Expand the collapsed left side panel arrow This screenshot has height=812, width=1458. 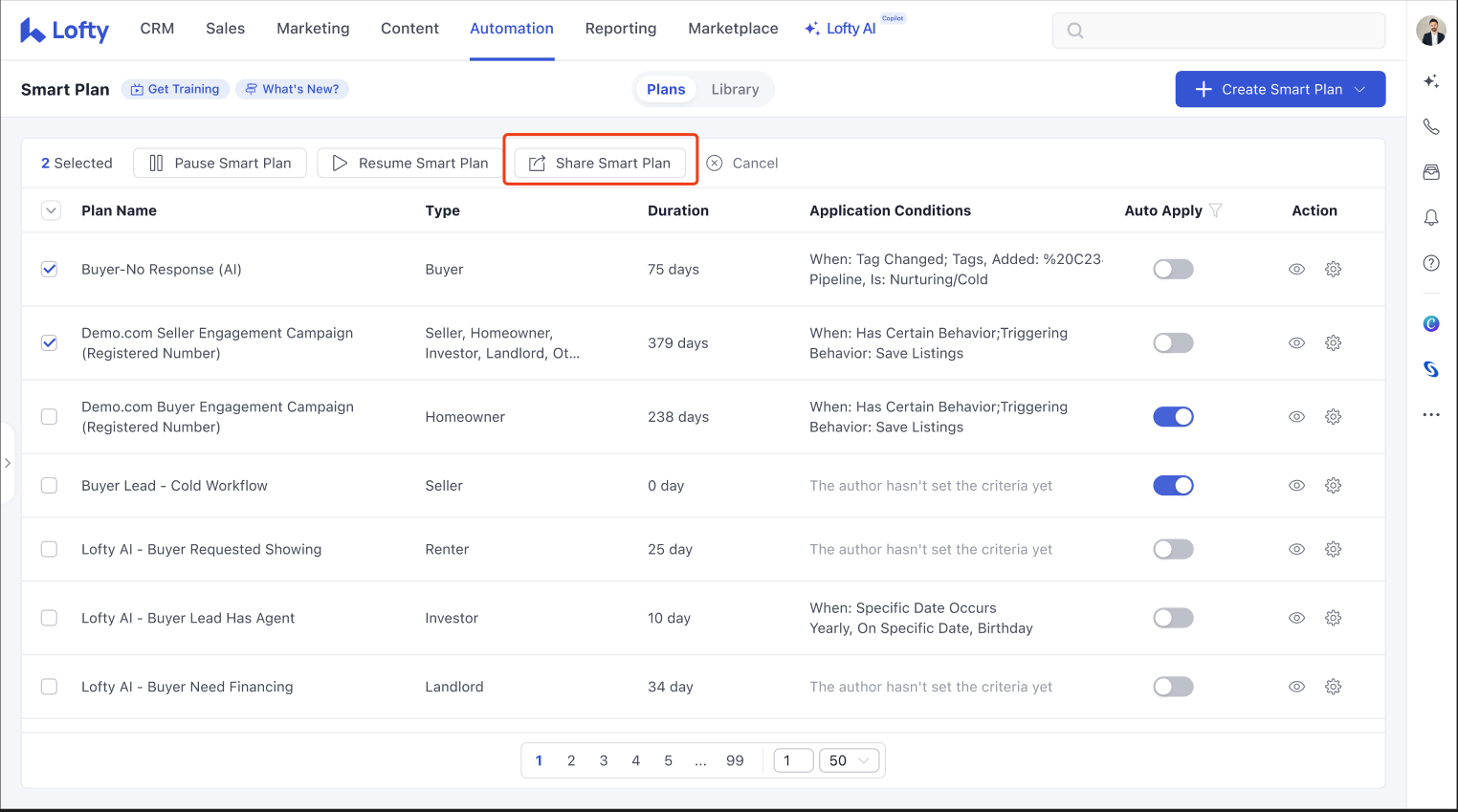8,463
